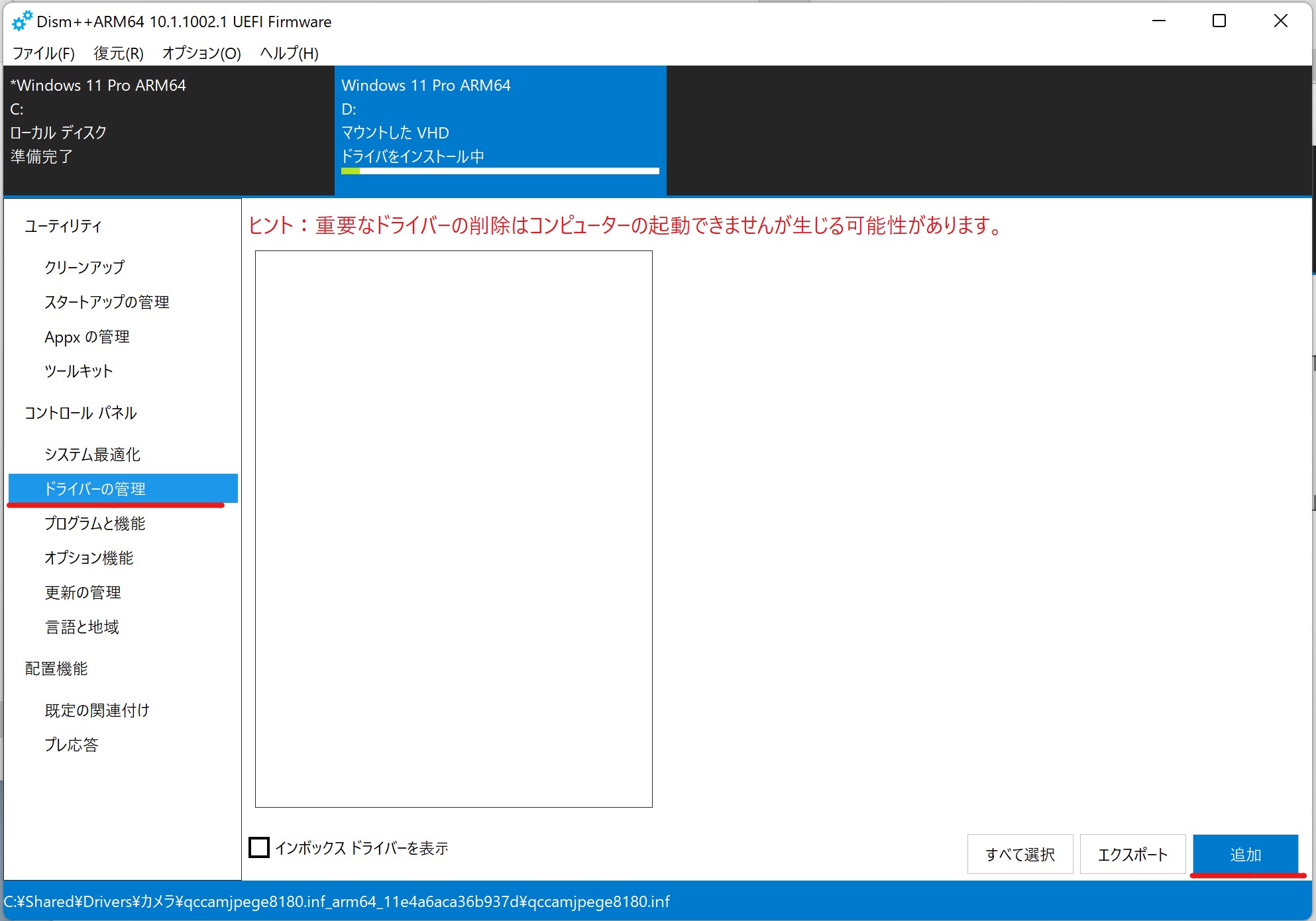Click the 配置機能 group heading

click(56, 669)
